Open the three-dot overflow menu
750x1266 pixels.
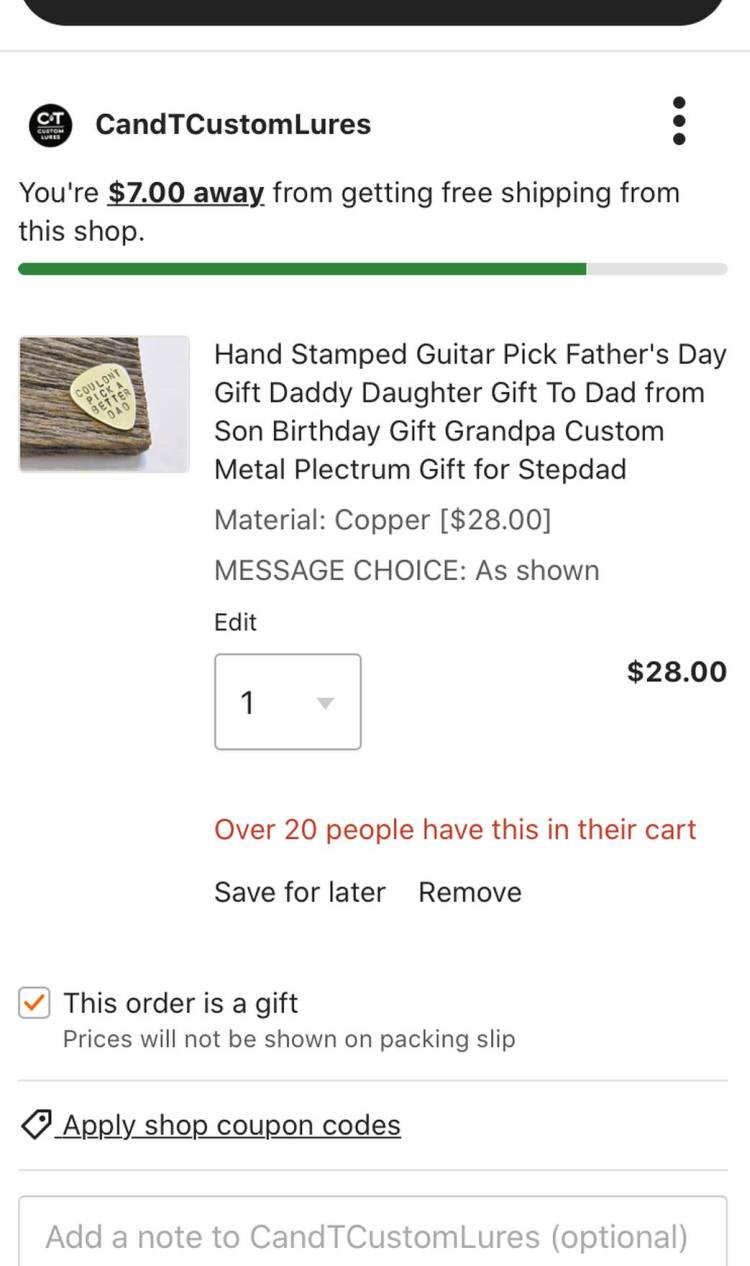tap(679, 119)
